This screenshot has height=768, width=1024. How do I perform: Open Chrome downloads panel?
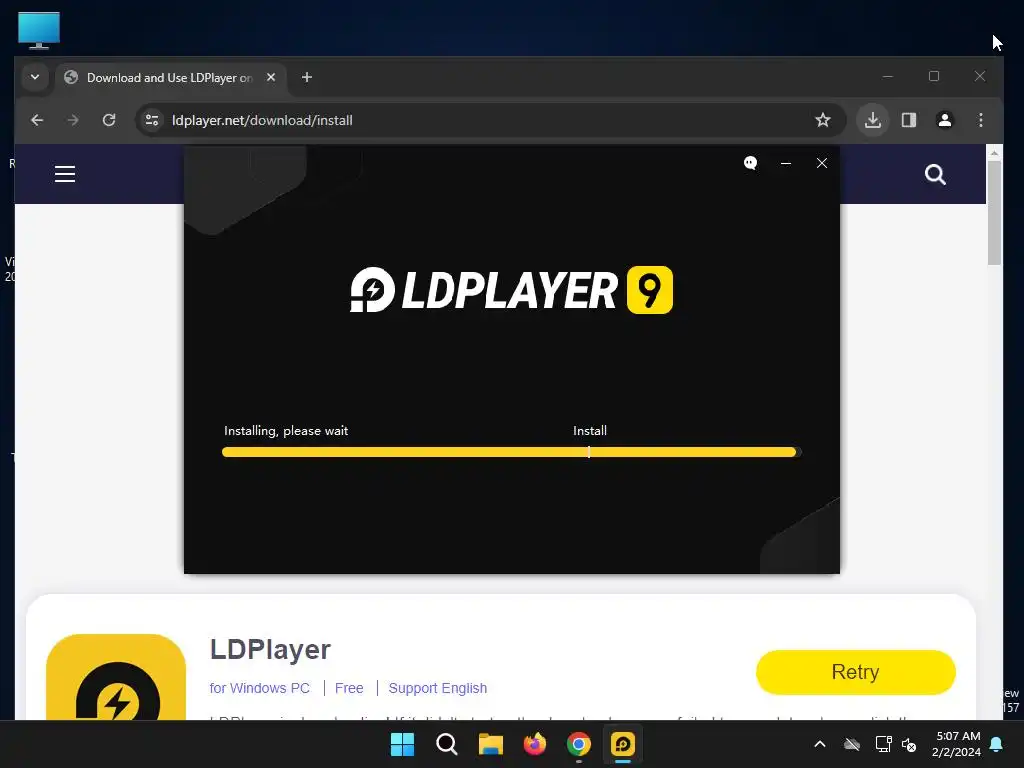[873, 120]
